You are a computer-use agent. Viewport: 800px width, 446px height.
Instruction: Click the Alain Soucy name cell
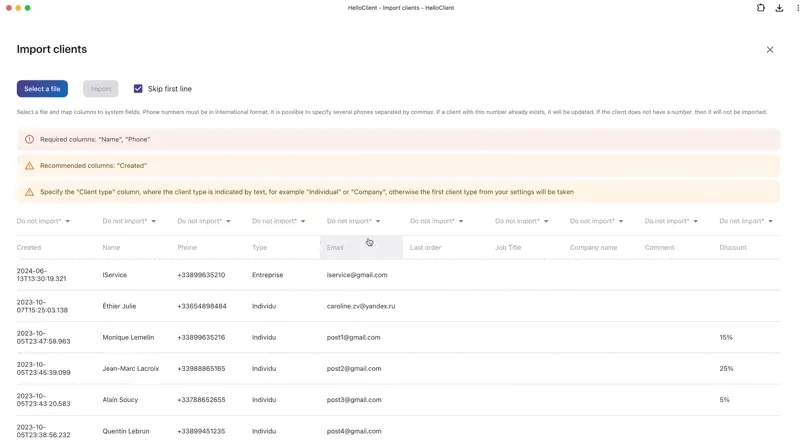[x=120, y=400]
